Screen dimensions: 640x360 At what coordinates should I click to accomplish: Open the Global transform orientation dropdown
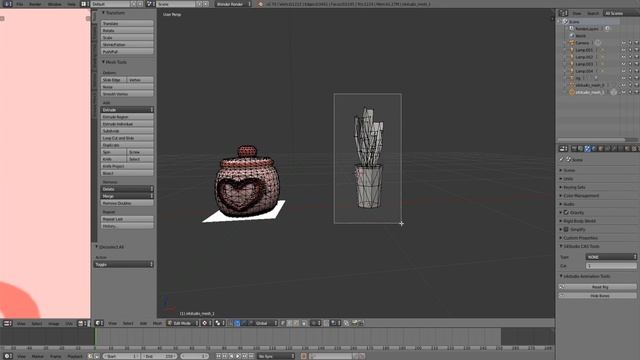267,323
